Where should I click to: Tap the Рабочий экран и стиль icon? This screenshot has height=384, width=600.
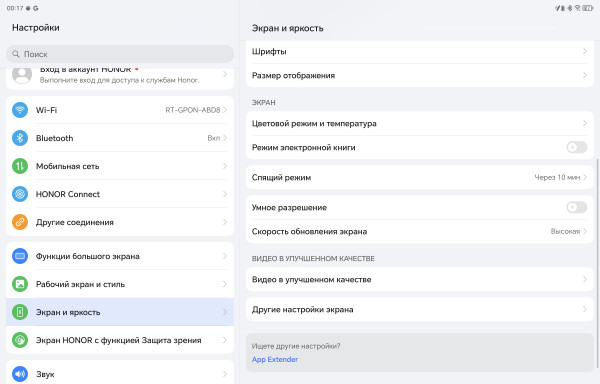(x=20, y=284)
